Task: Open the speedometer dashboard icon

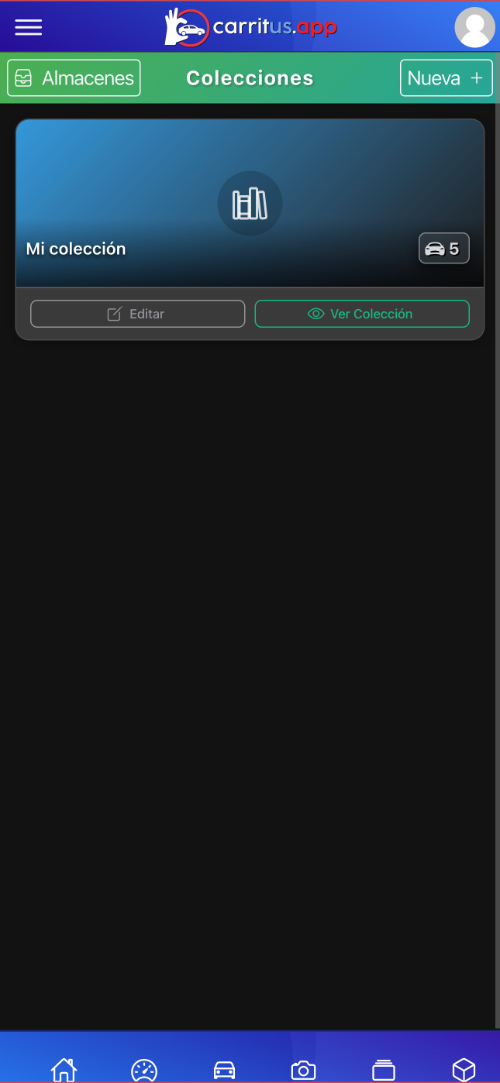Action: point(144,1071)
